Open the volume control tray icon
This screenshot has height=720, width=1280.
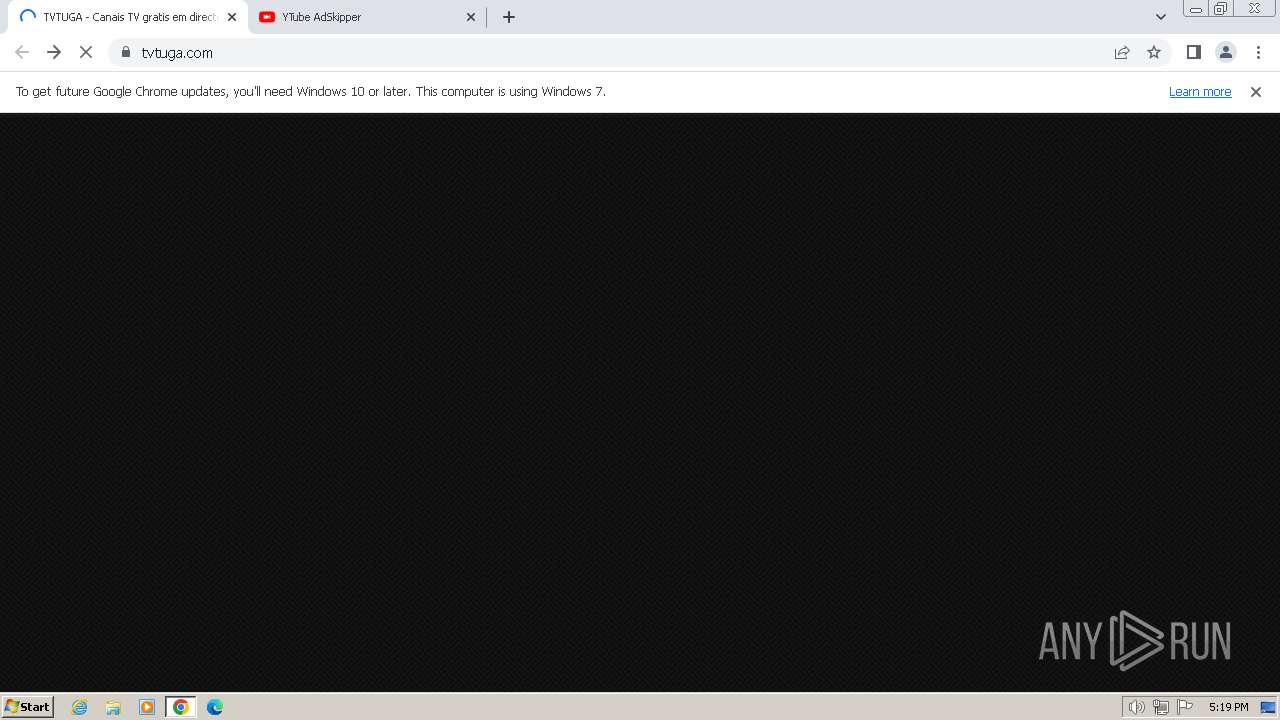click(1136, 707)
